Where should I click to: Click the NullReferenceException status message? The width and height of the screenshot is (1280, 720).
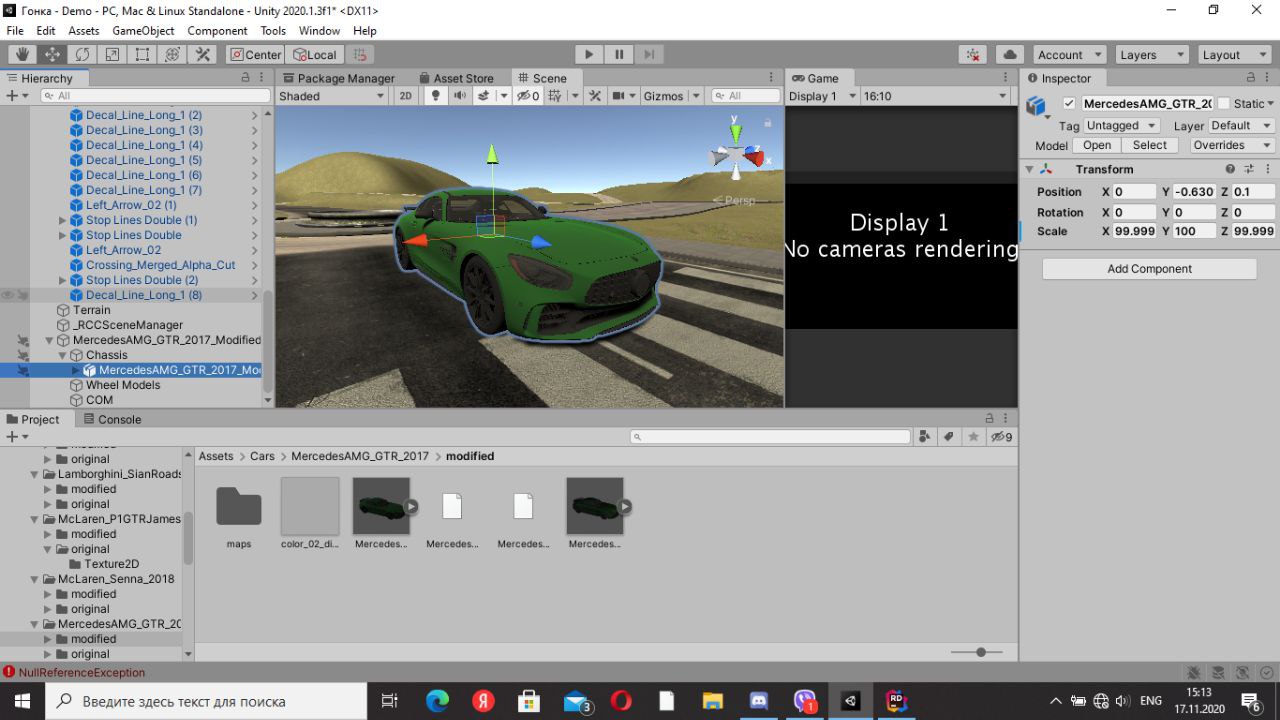[x=81, y=673]
